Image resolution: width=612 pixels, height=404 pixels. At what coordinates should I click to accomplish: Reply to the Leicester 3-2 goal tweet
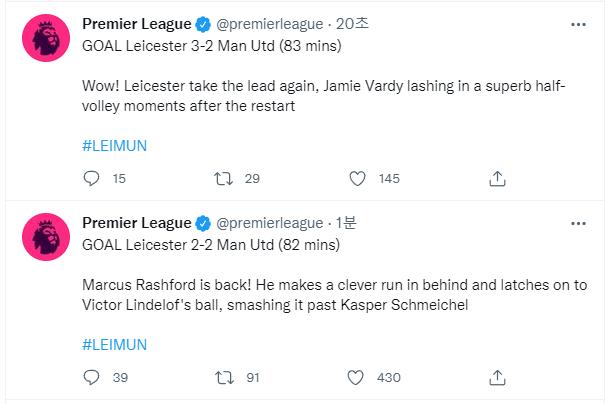(x=91, y=179)
